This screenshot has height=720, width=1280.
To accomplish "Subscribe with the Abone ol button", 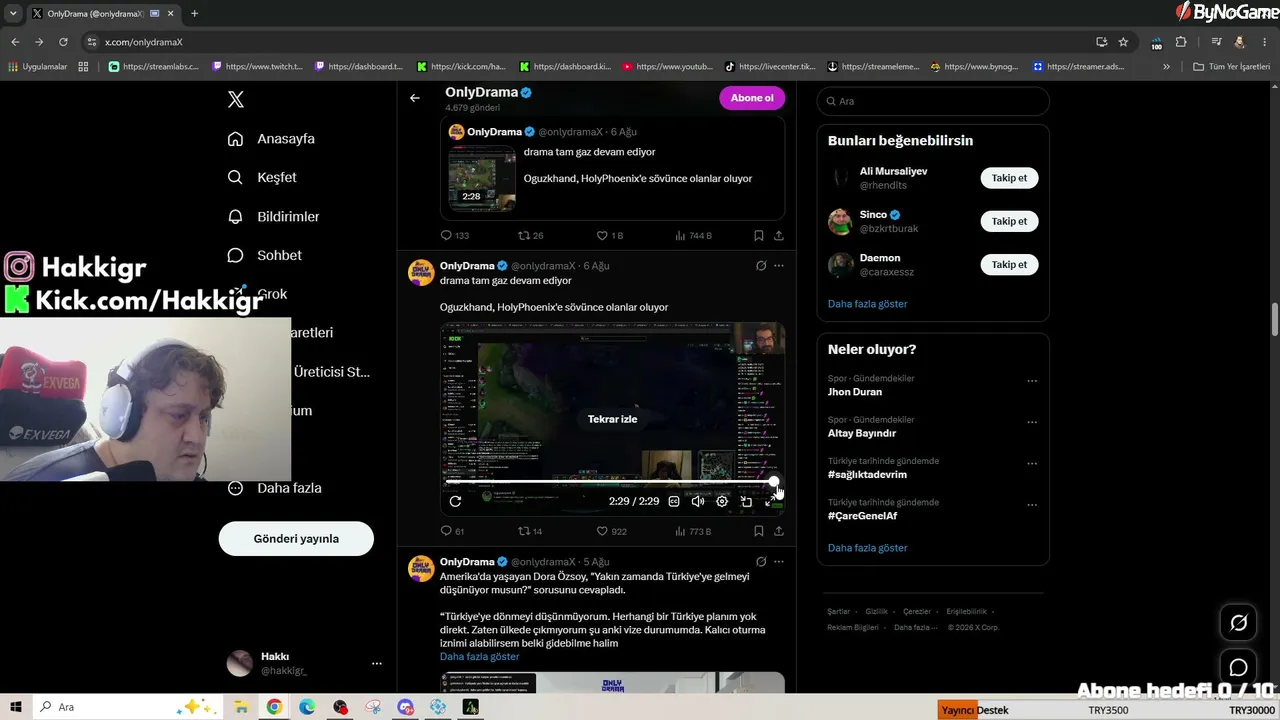I will click(752, 98).
